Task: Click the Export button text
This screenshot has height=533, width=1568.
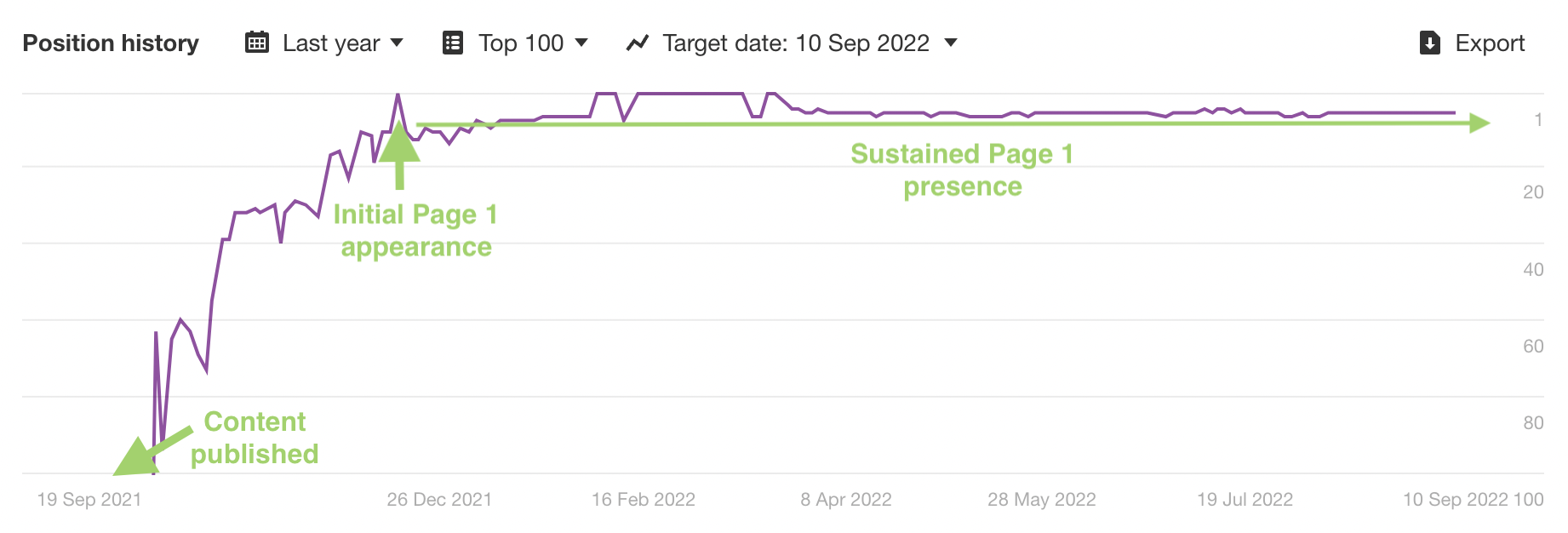Action: tap(1490, 43)
